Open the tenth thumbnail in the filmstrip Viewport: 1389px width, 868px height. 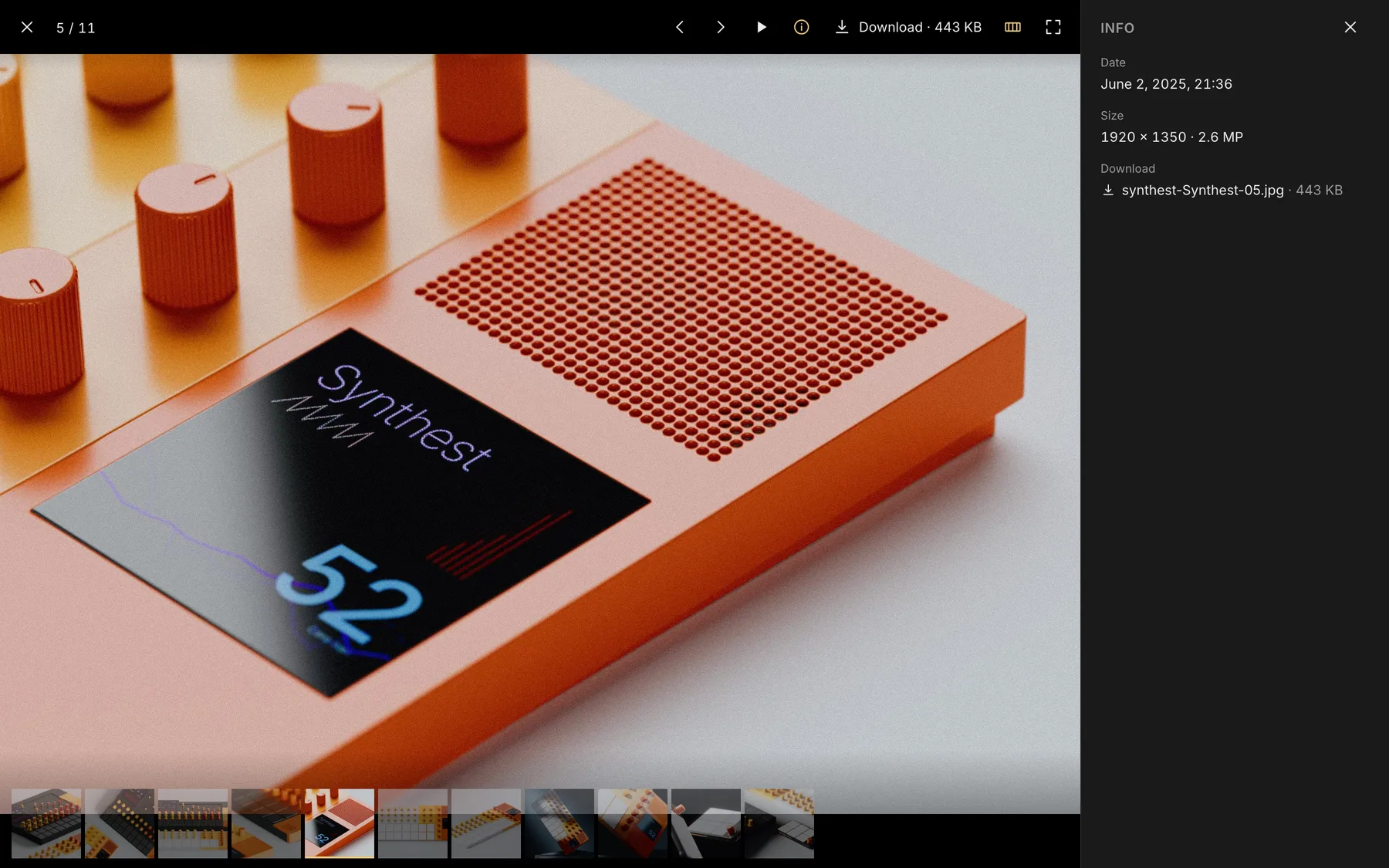pyautogui.click(x=706, y=823)
